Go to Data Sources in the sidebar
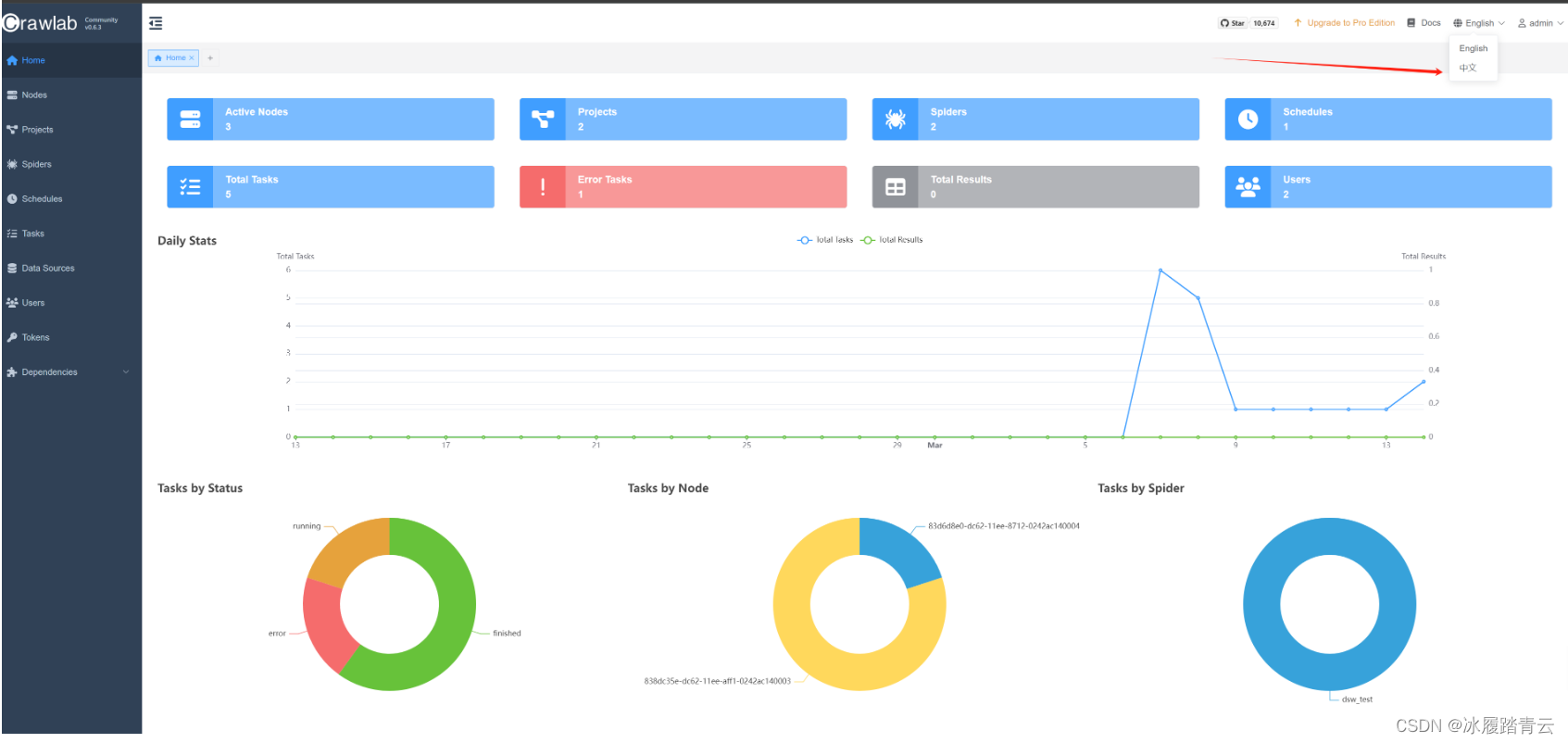This screenshot has width=1568, height=743. tap(71, 268)
